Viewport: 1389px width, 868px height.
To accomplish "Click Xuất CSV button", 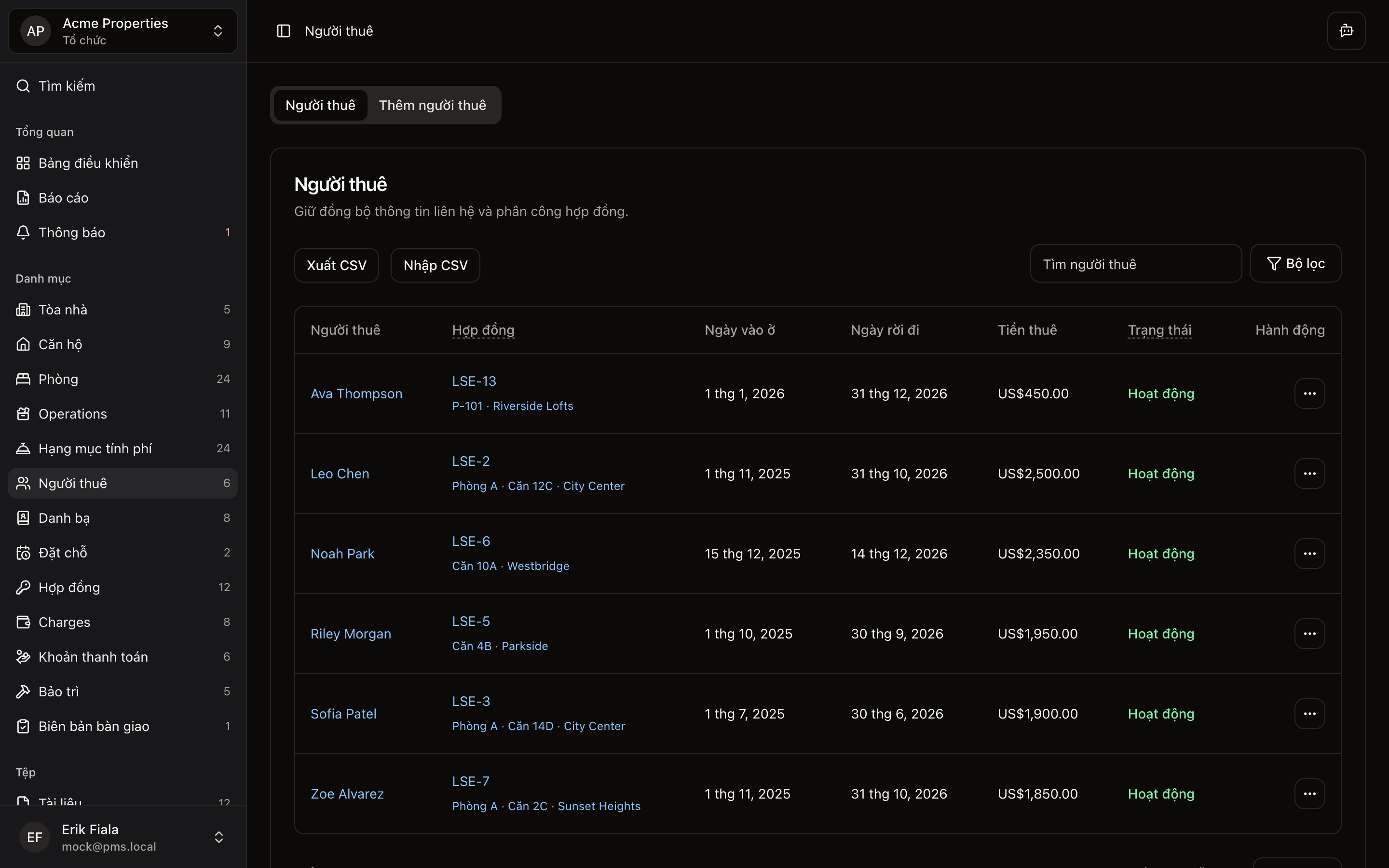I will (336, 265).
